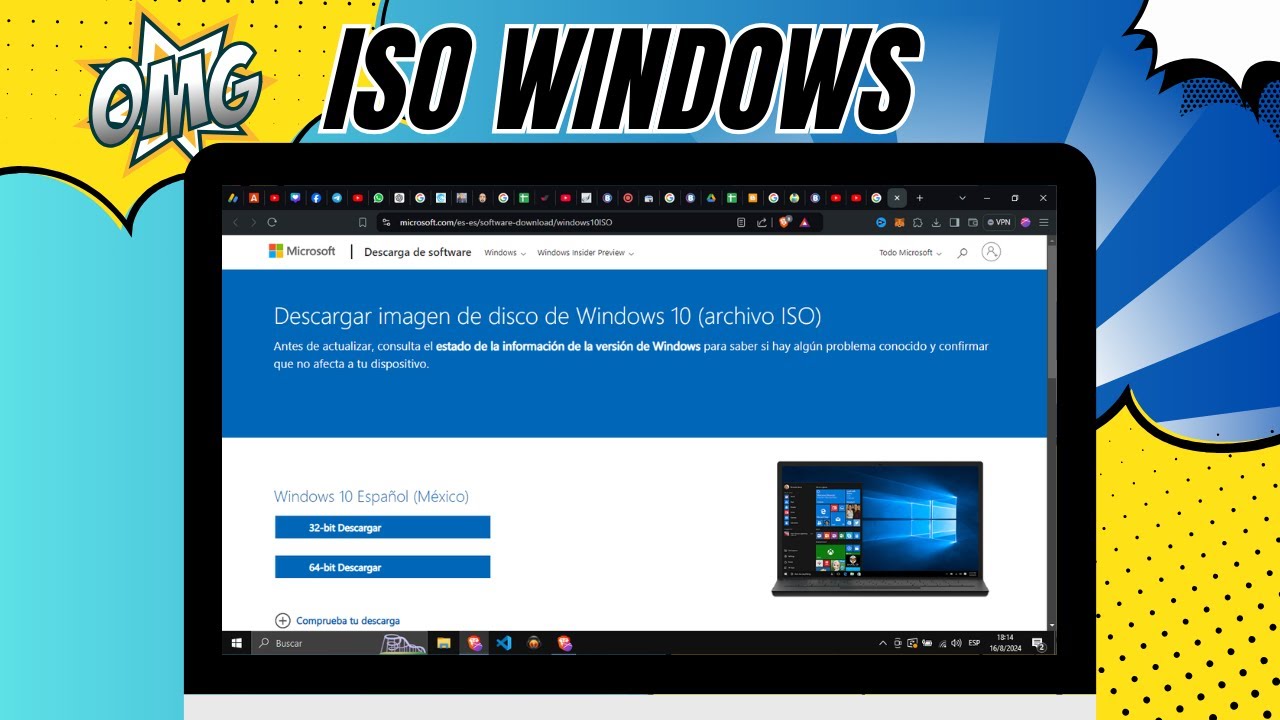The image size is (1280, 720).
Task: Open the Brave Wallet icon
Action: [x=972, y=222]
